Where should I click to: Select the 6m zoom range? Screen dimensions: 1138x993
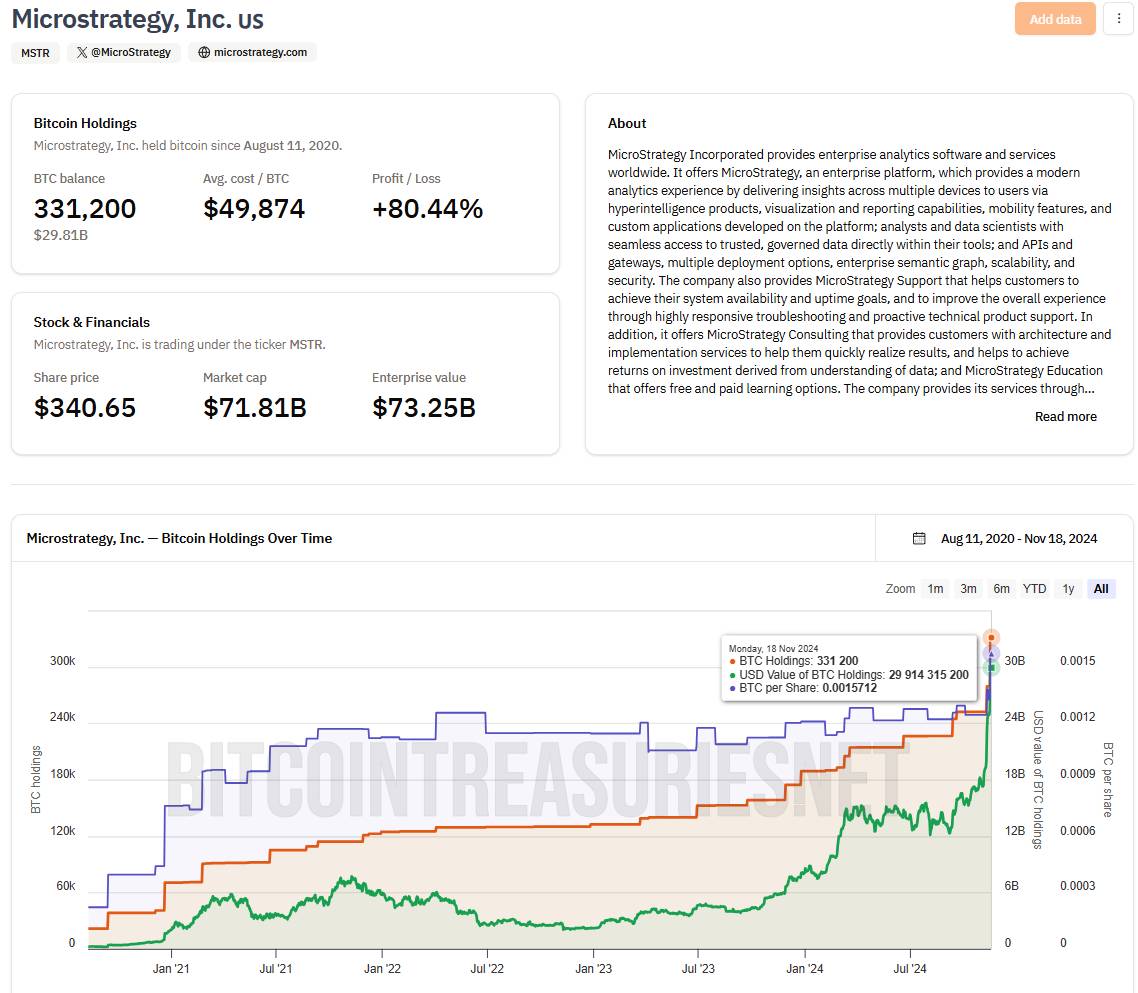pyautogui.click(x=1002, y=589)
